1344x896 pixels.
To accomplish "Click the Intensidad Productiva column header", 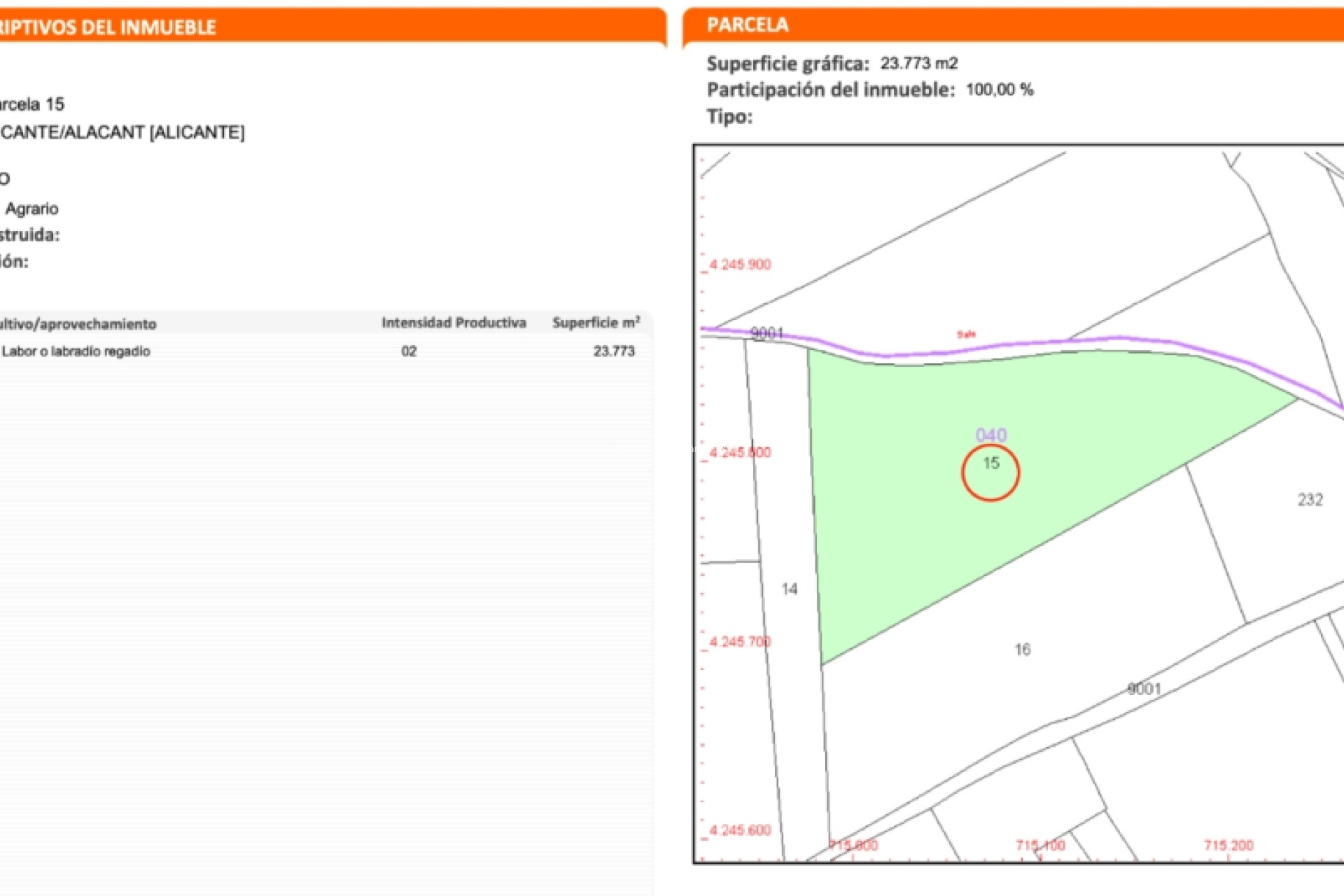I will [454, 323].
